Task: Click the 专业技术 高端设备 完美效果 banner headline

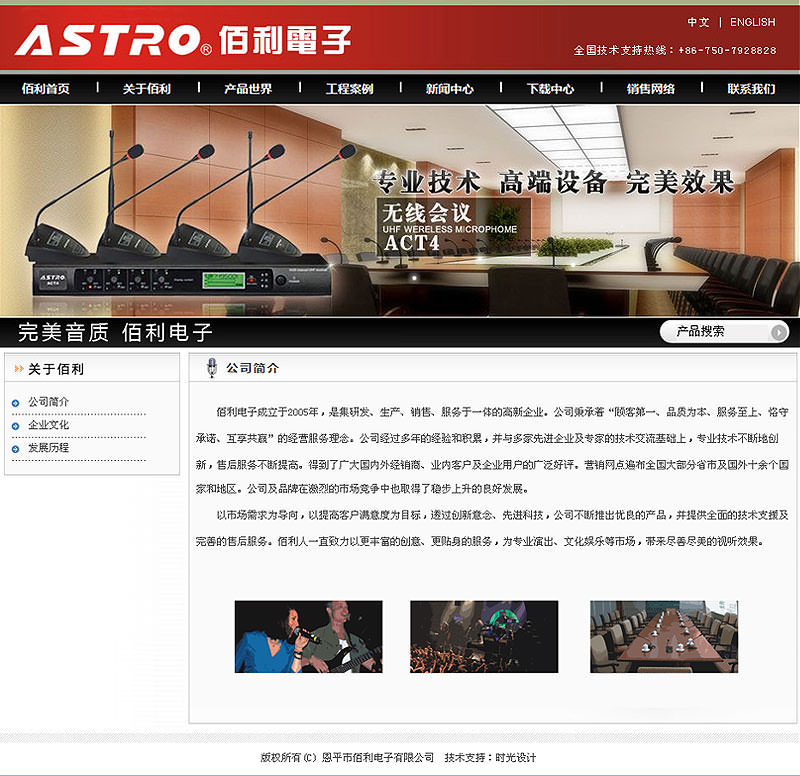Action: 554,182
